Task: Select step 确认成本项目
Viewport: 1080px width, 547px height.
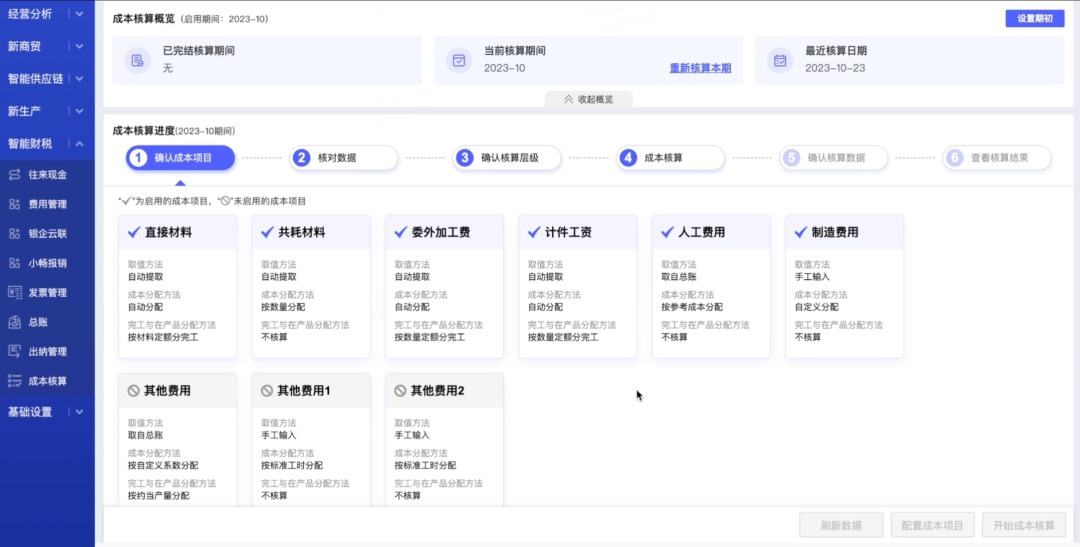Action: click(x=180, y=158)
